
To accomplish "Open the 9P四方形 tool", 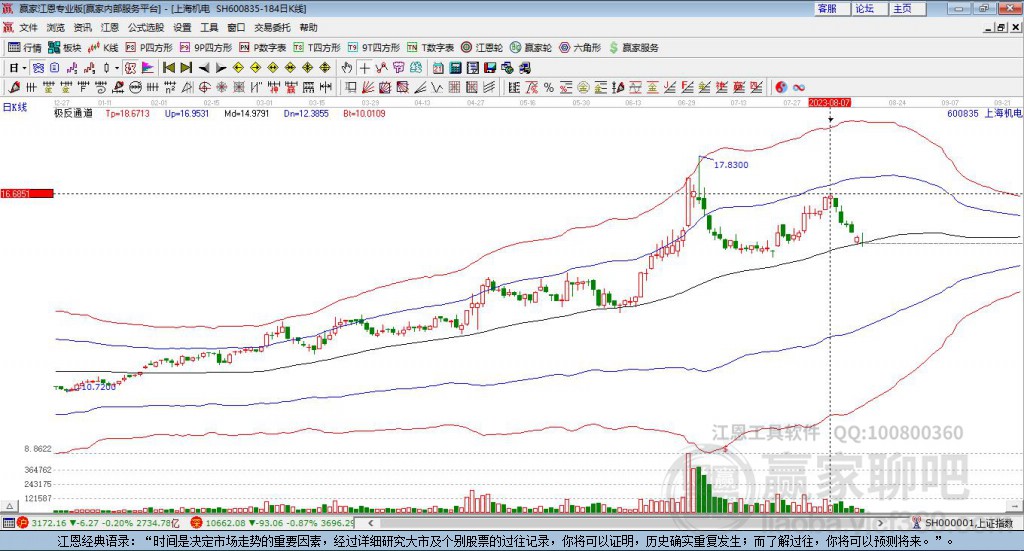I will point(206,48).
